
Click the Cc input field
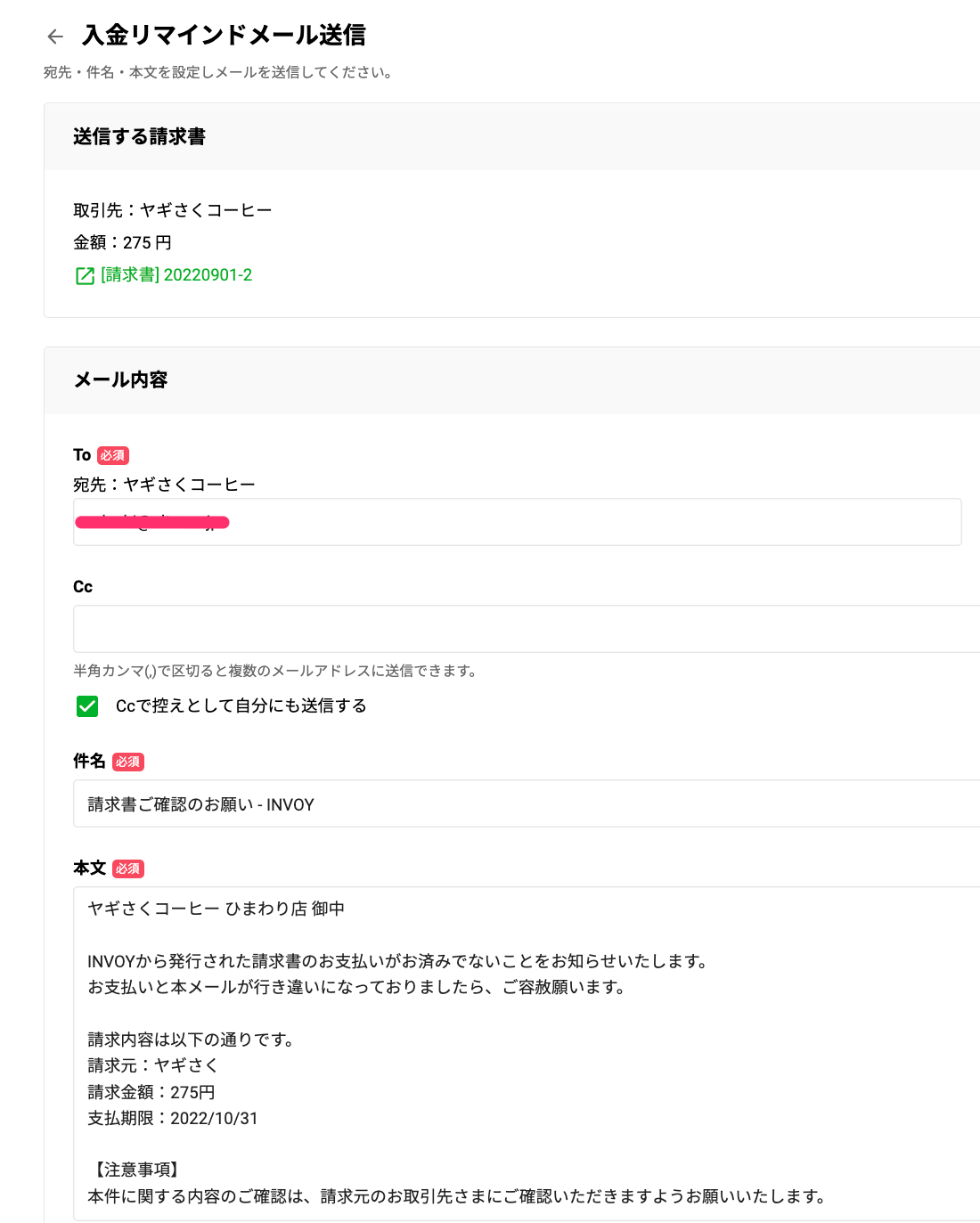527,629
